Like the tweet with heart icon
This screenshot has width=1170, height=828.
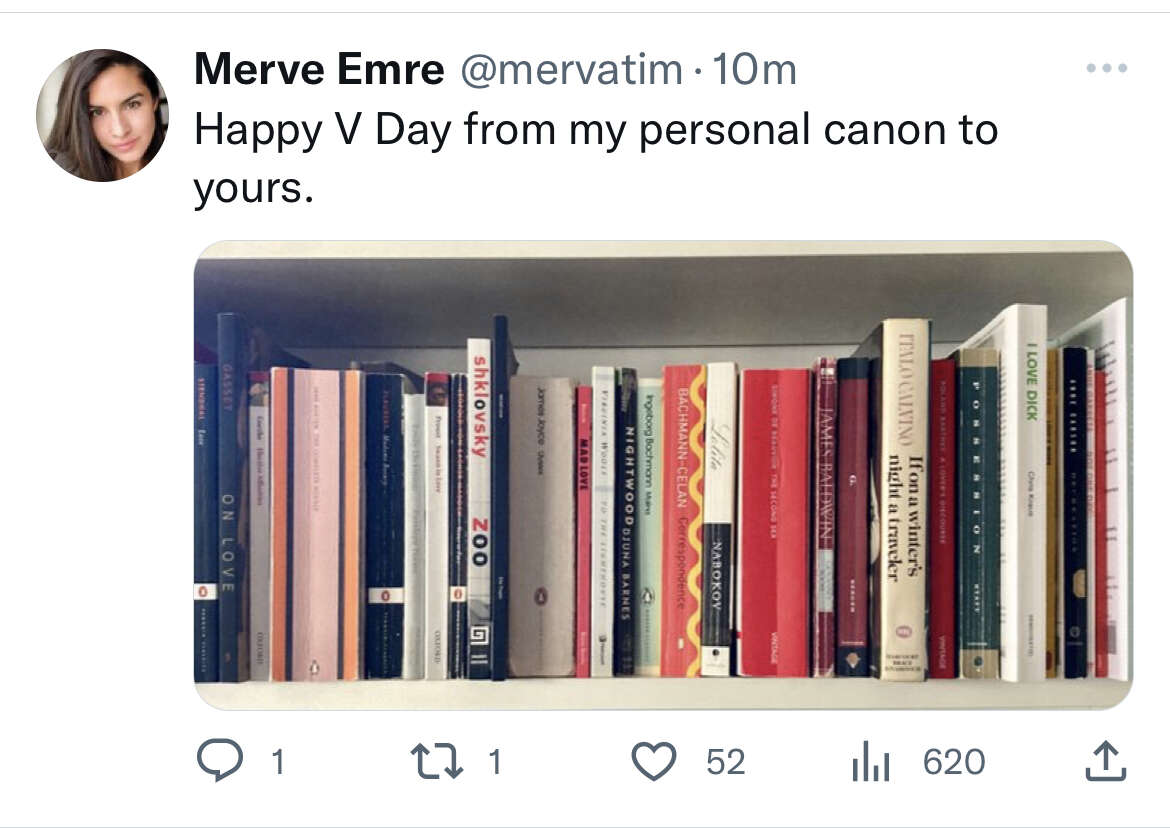coord(654,761)
